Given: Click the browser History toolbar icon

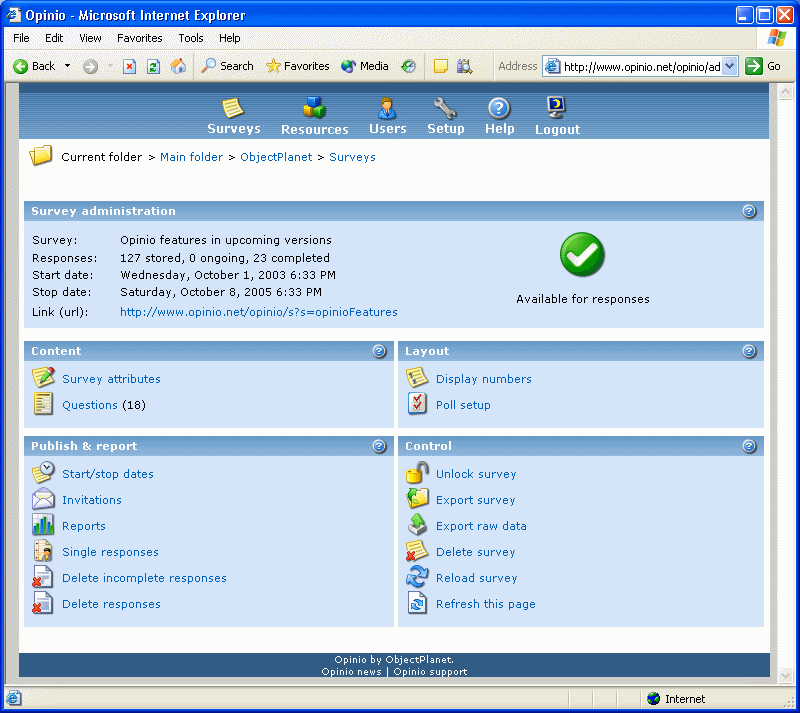Looking at the screenshot, I should [x=408, y=66].
